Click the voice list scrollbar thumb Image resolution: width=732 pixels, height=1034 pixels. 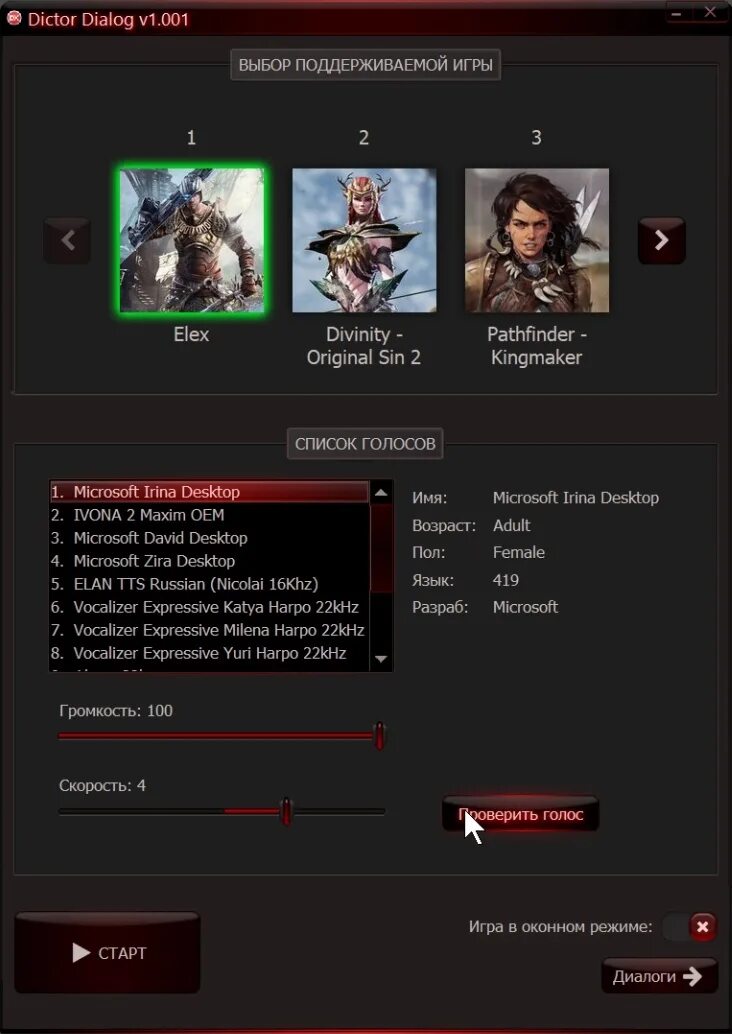point(381,547)
